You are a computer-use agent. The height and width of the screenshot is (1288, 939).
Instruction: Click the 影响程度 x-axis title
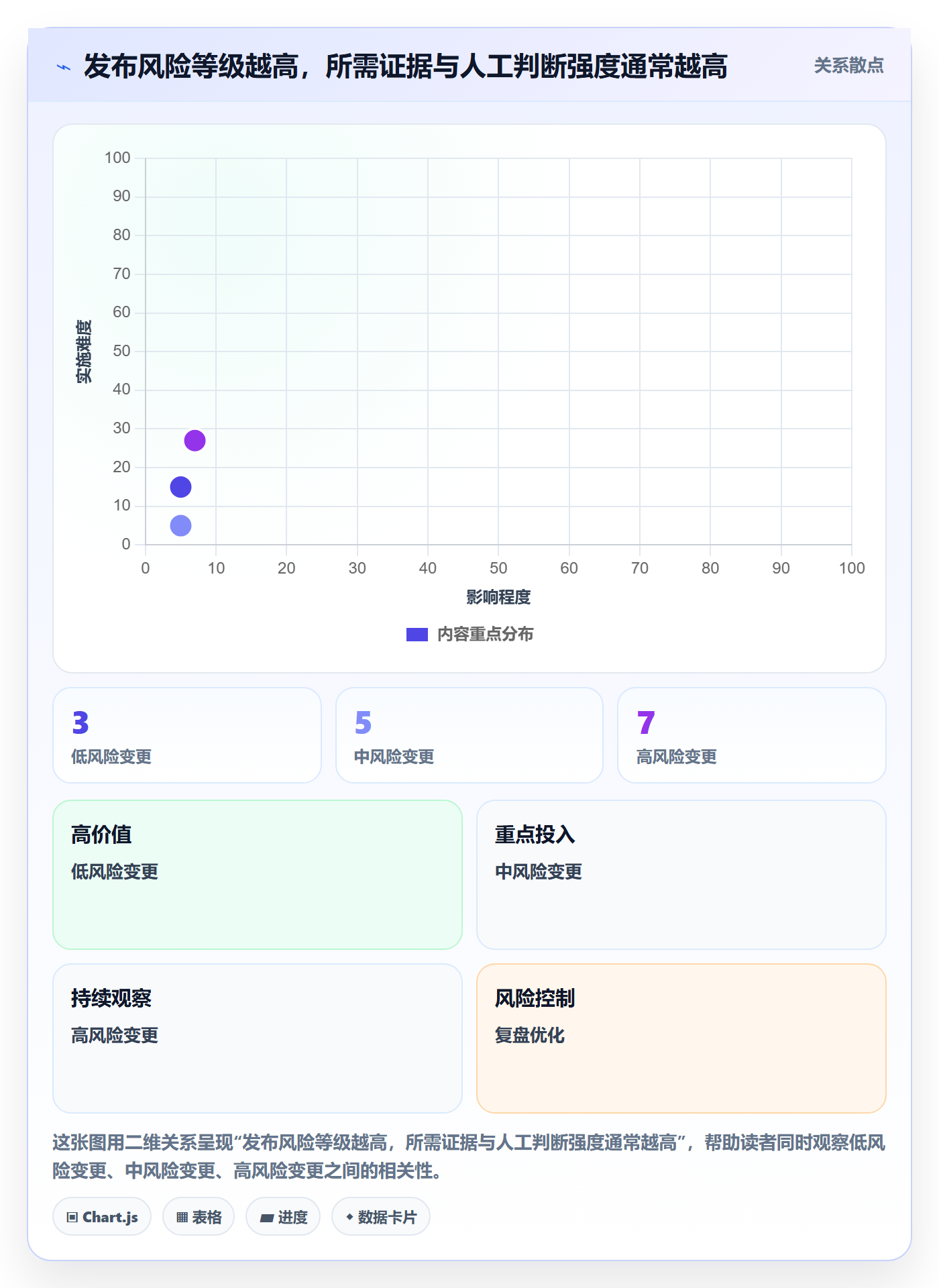[498, 597]
